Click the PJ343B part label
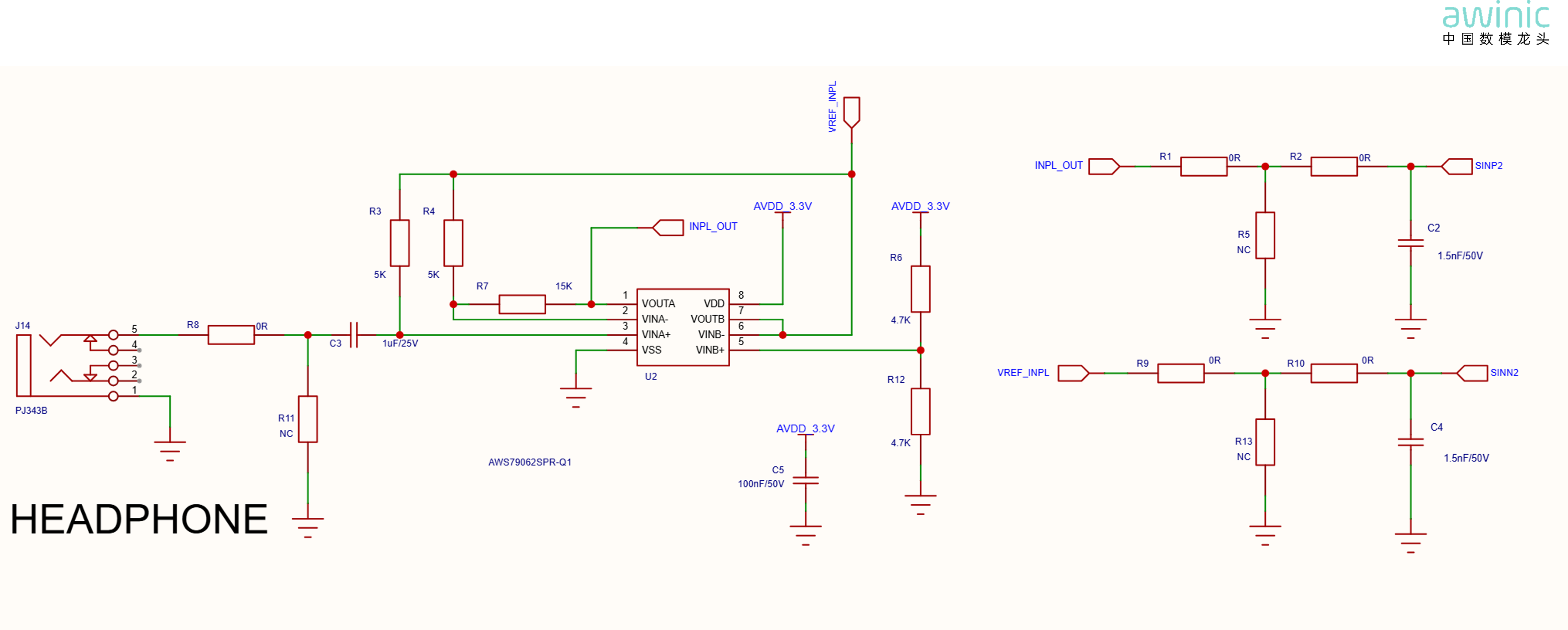This screenshot has height=630, width=1568. [31, 410]
